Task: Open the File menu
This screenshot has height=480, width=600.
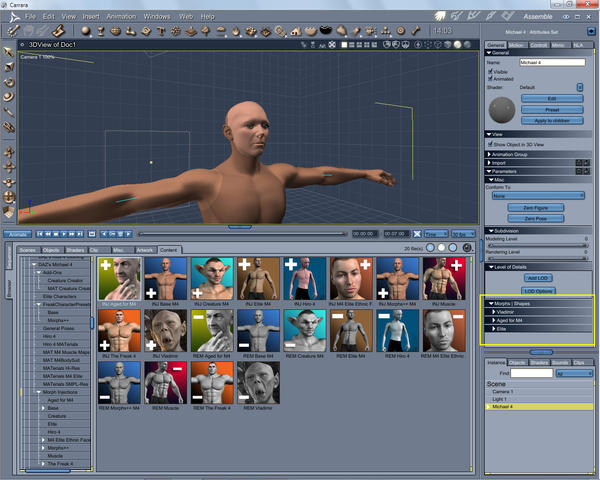Action: [30, 16]
